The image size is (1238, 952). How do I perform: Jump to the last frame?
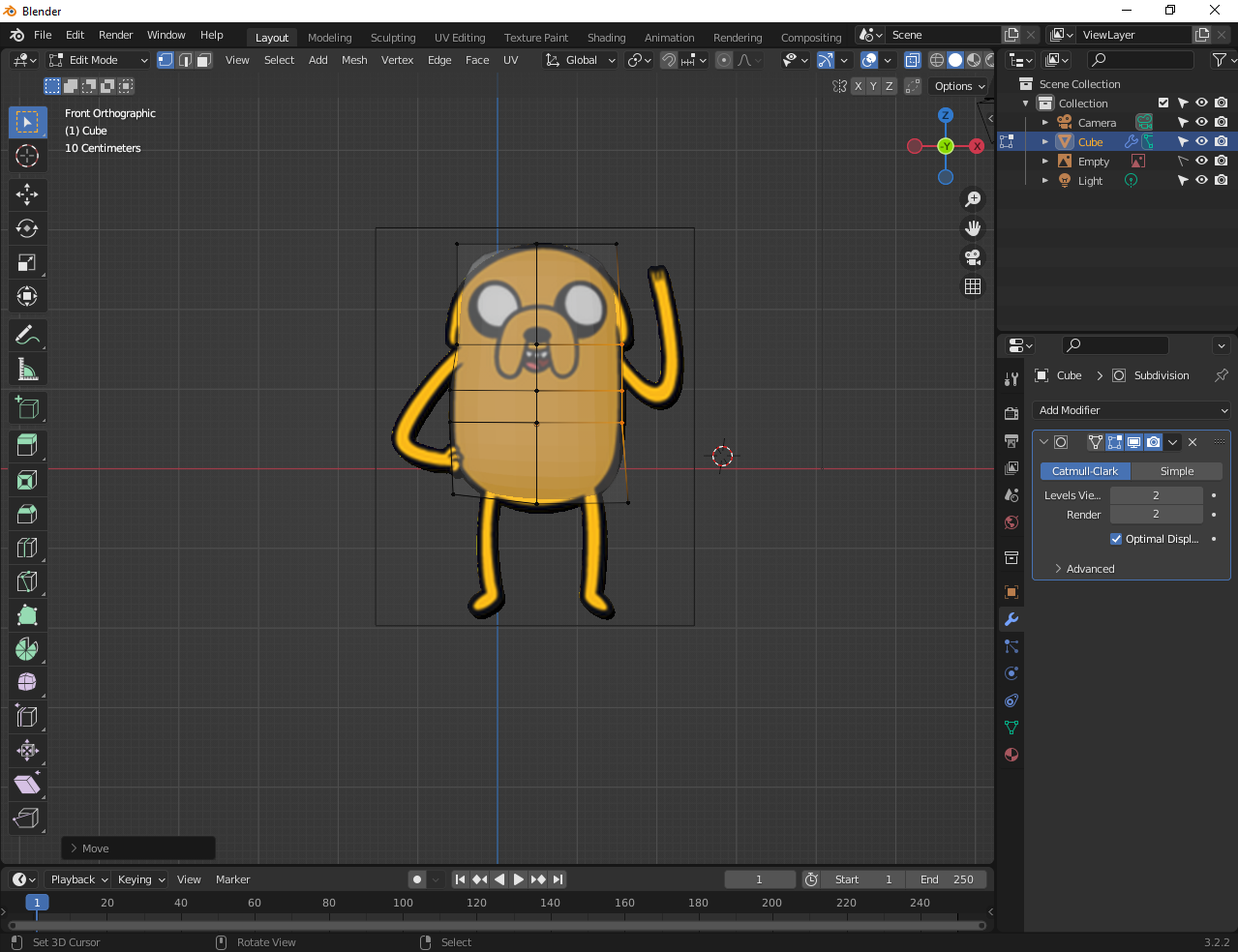click(558, 879)
